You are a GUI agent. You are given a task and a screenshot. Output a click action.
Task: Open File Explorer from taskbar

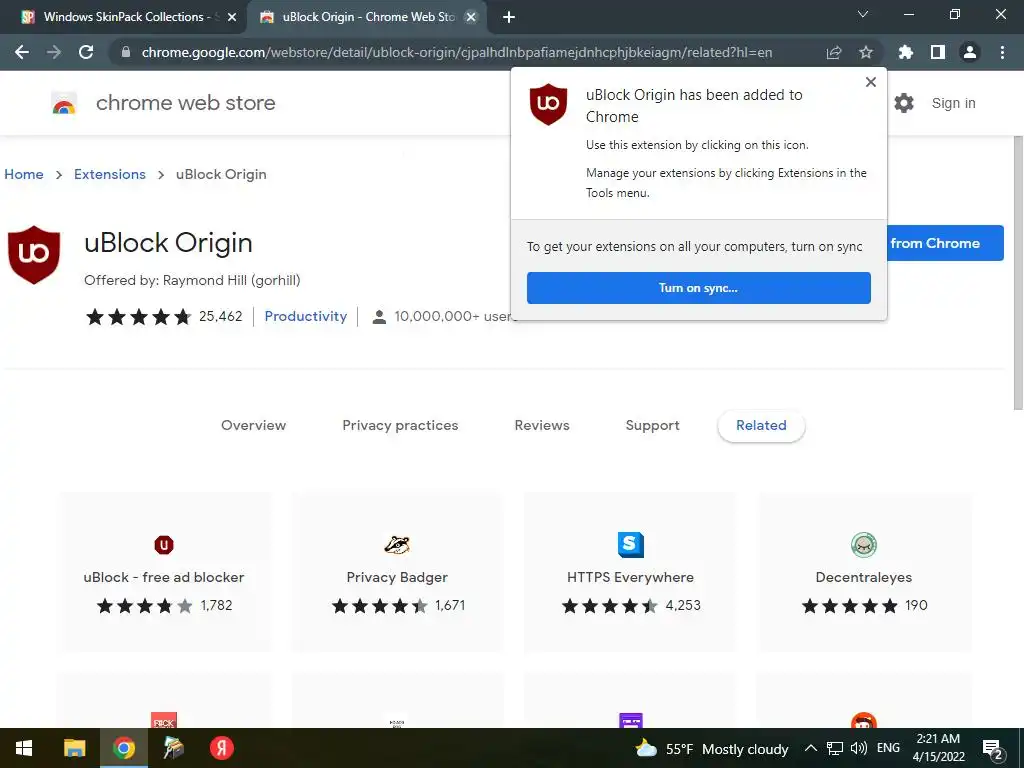click(74, 748)
